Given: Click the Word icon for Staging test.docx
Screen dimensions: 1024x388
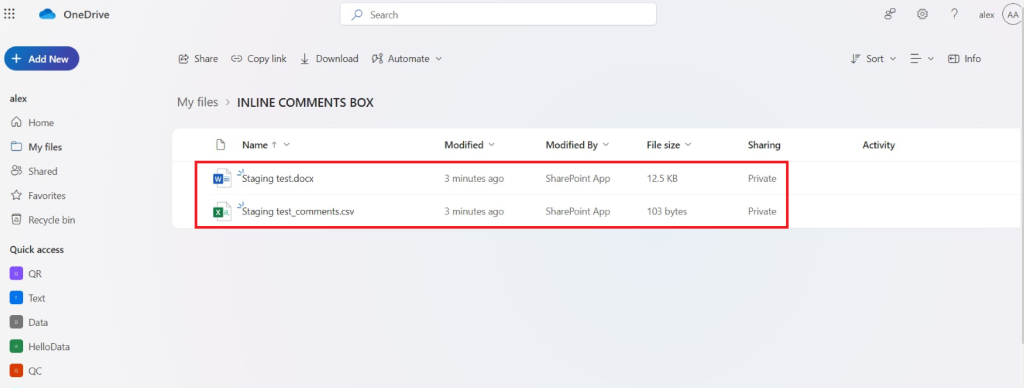Looking at the screenshot, I should [222, 178].
